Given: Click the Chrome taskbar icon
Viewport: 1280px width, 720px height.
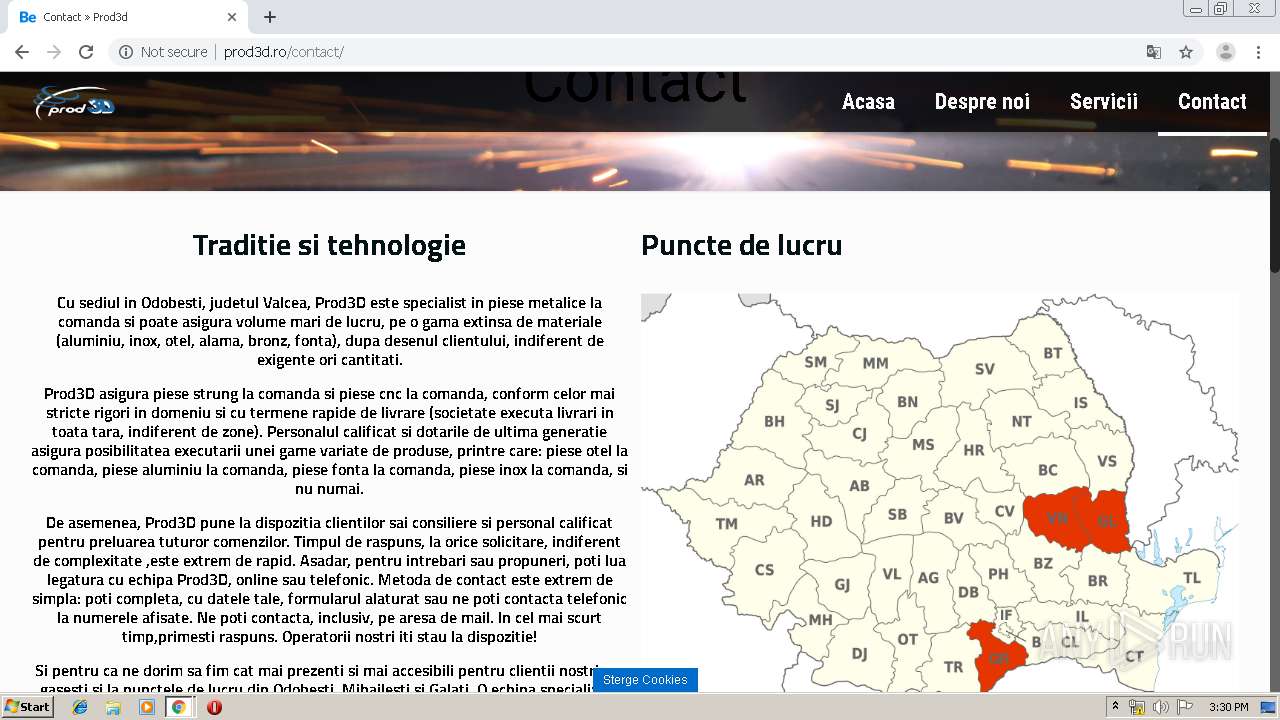Looking at the screenshot, I should 179,707.
